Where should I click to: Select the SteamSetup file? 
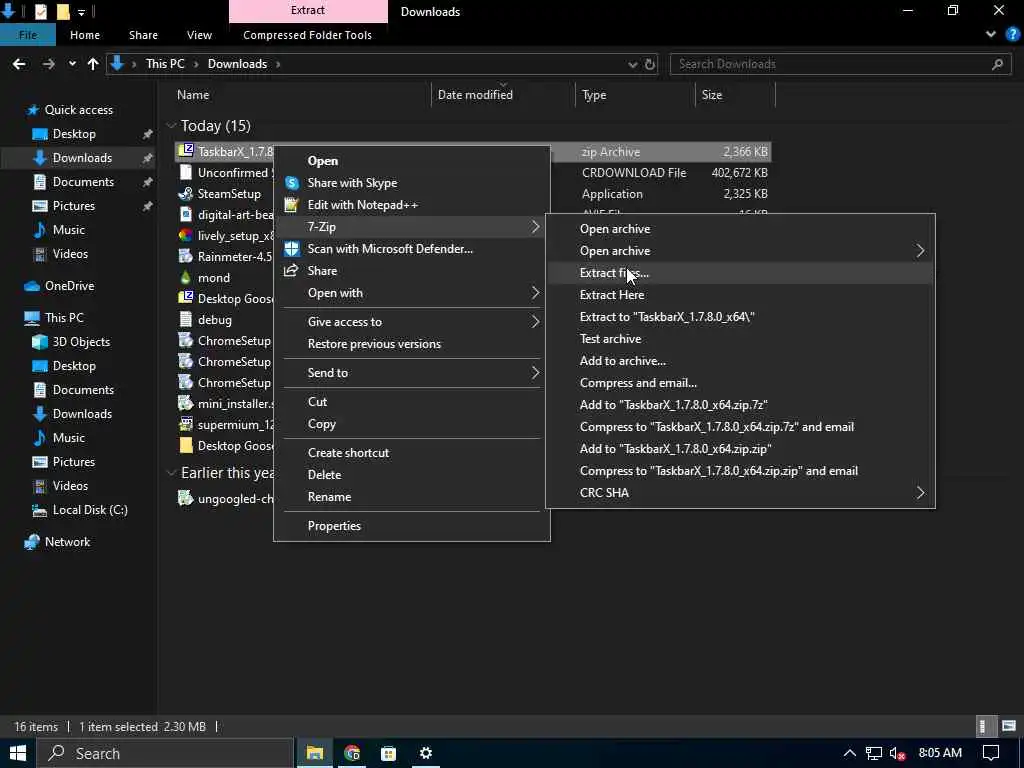(229, 195)
